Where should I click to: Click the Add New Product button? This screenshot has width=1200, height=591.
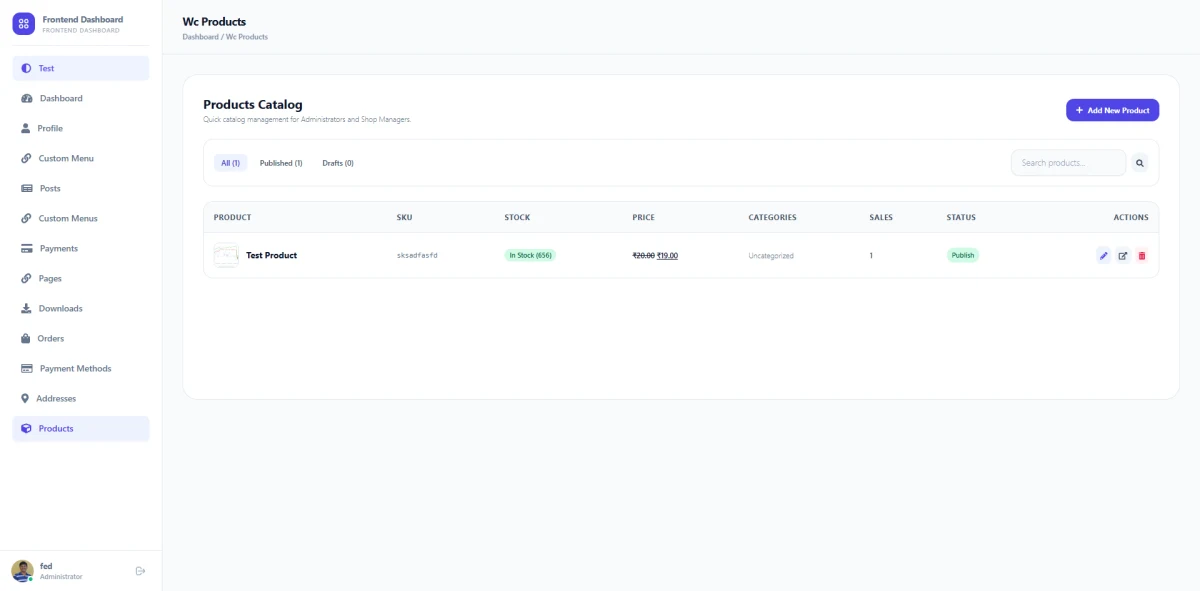click(x=1112, y=110)
